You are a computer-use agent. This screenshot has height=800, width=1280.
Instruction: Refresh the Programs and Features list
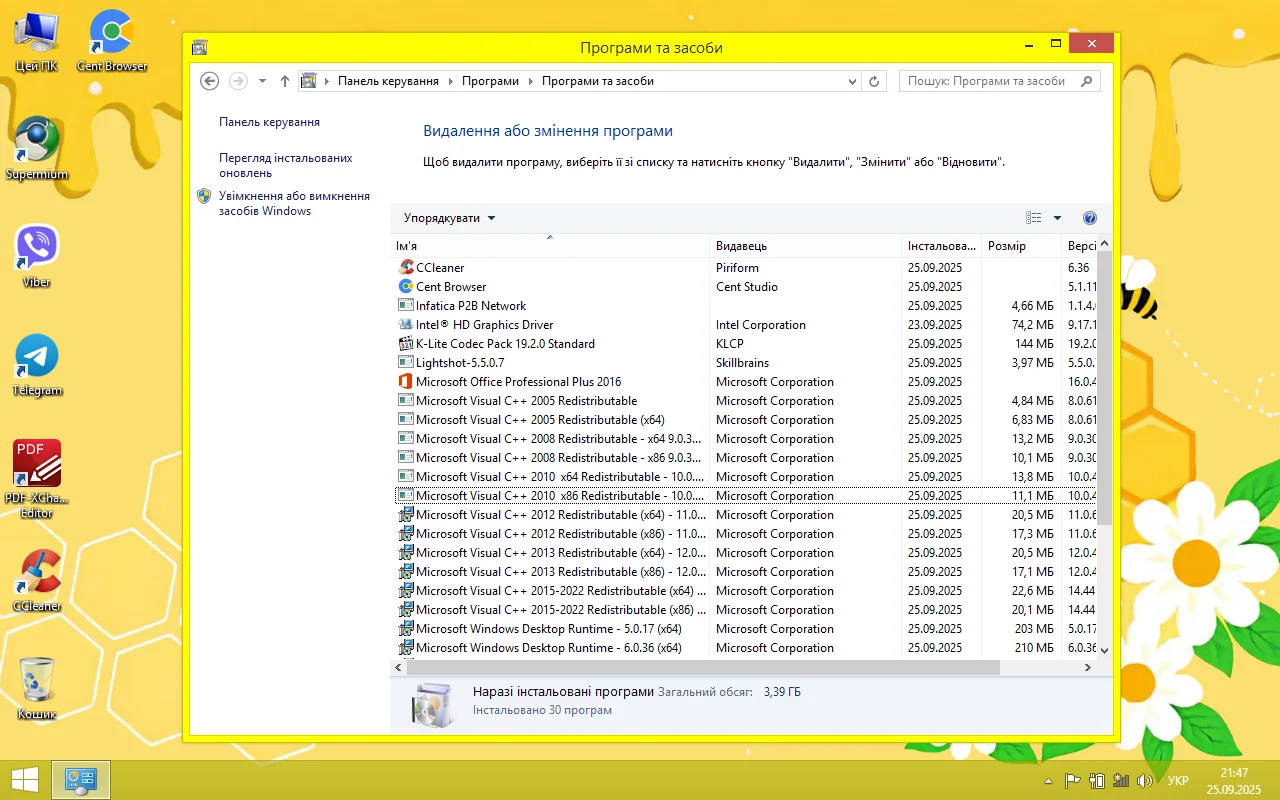875,81
